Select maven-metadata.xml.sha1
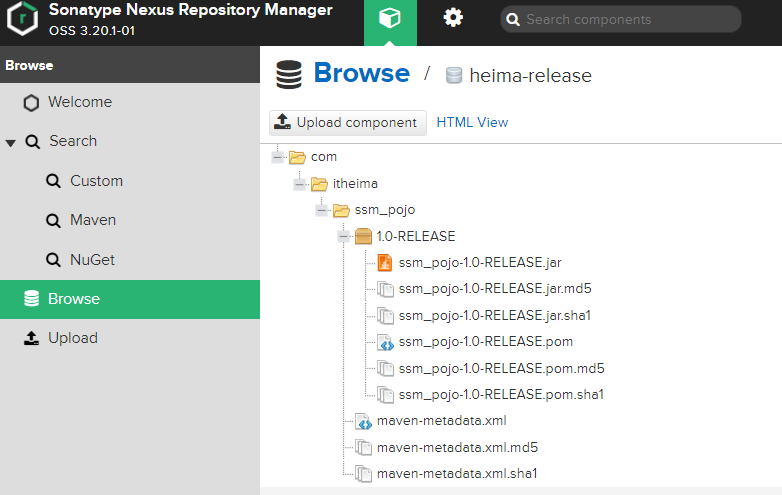 (x=457, y=474)
